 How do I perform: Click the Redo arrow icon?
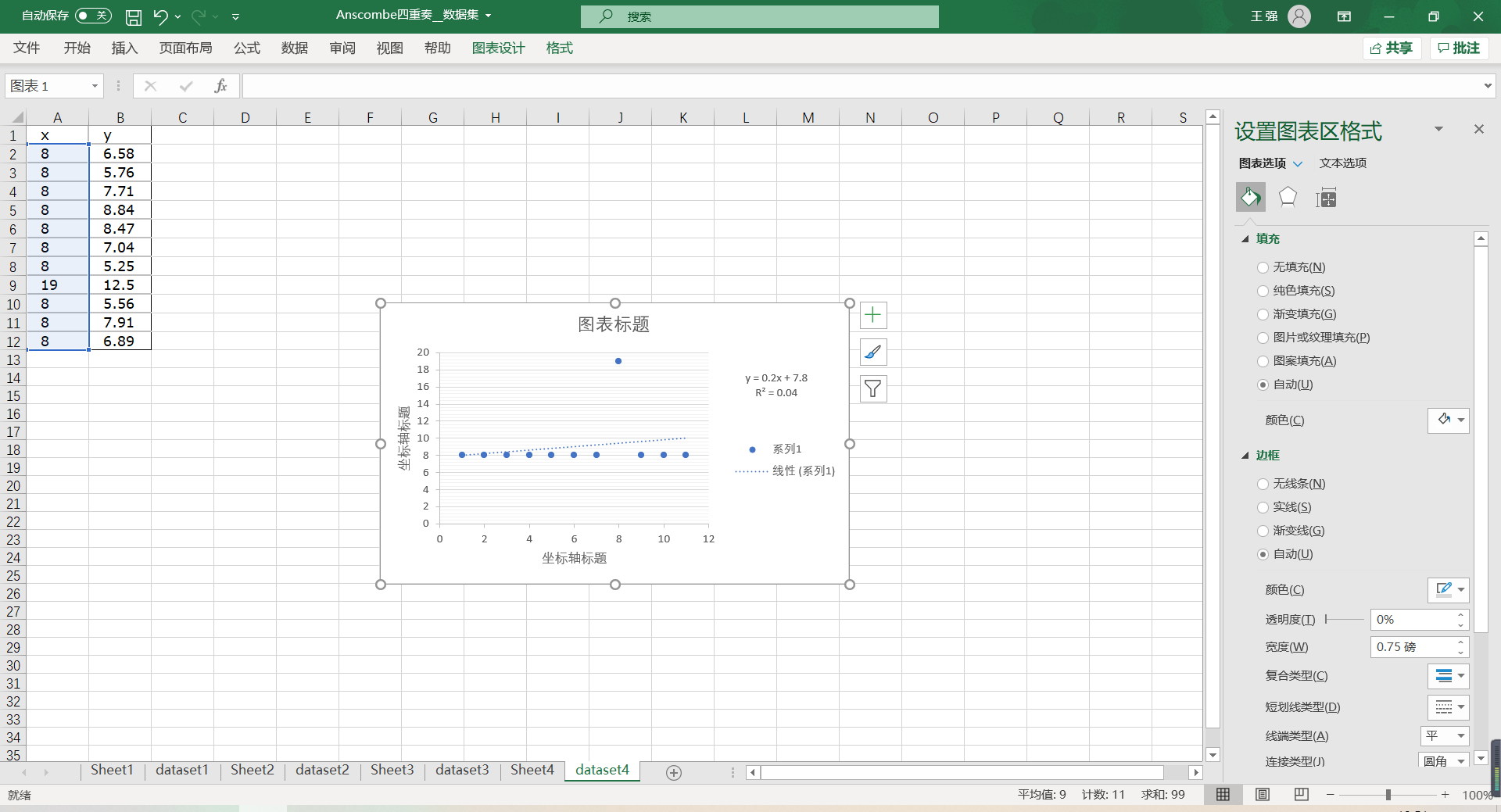pyautogui.click(x=199, y=16)
